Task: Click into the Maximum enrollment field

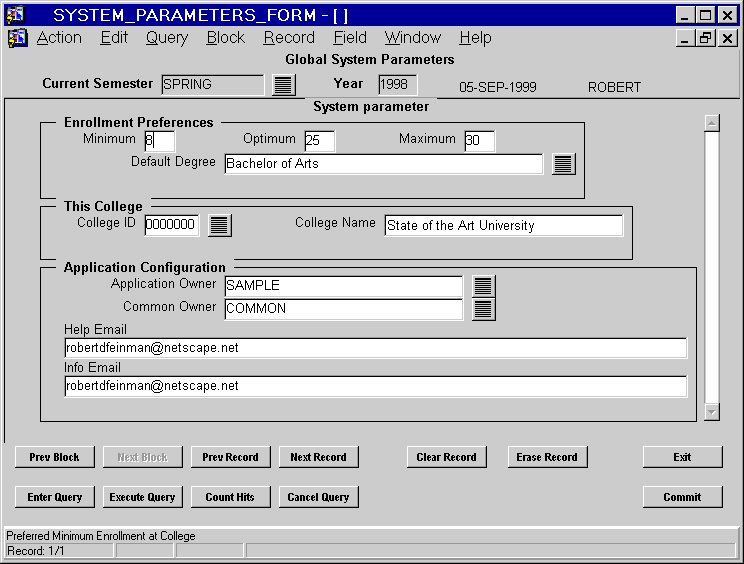Action: (x=480, y=141)
